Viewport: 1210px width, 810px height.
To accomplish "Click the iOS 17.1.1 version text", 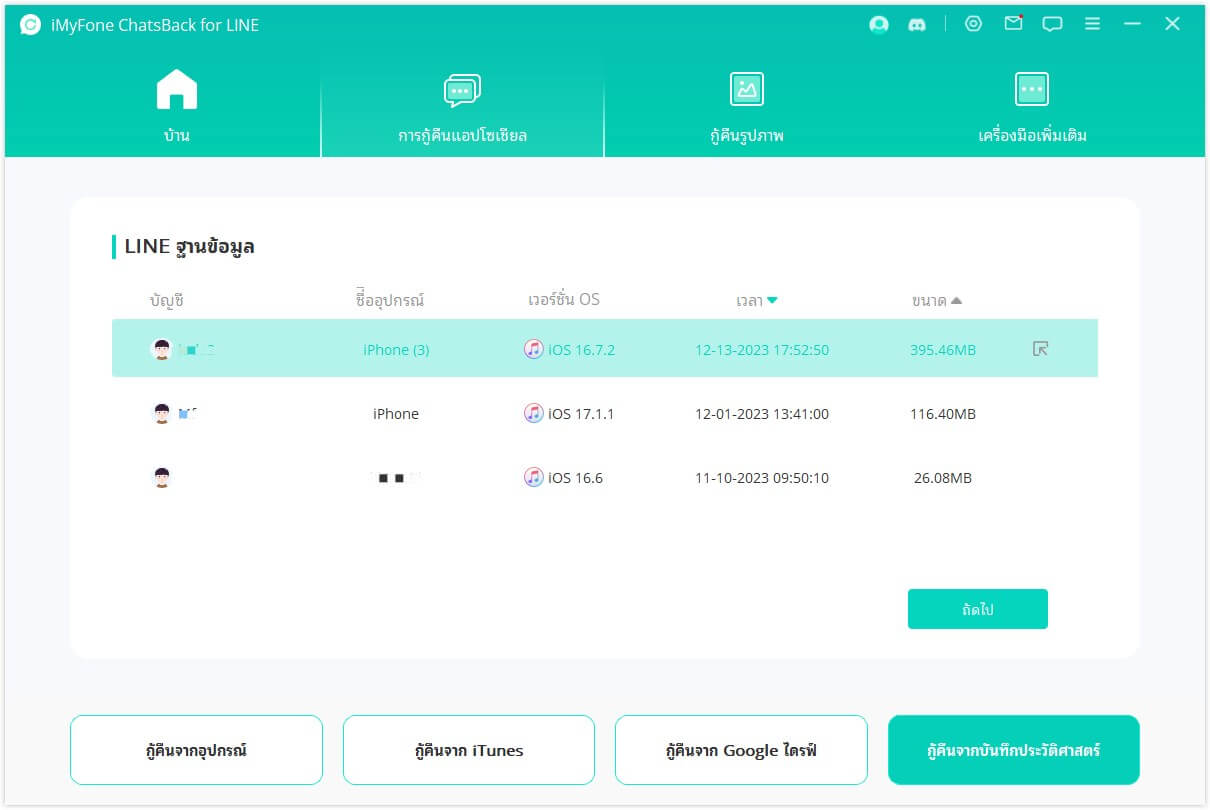I will 582,414.
